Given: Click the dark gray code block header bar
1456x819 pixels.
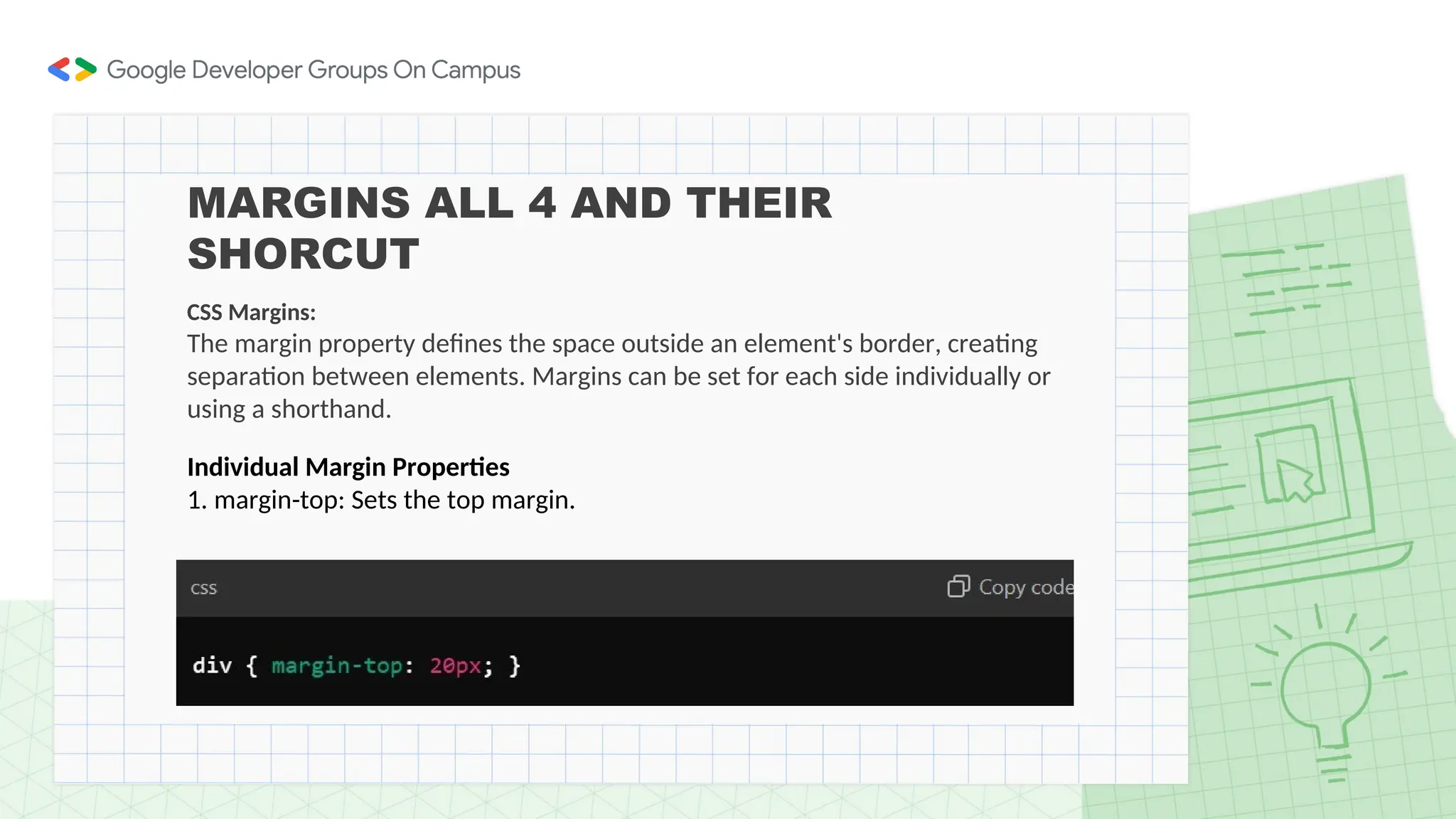Looking at the screenshot, I should pos(569,588).
